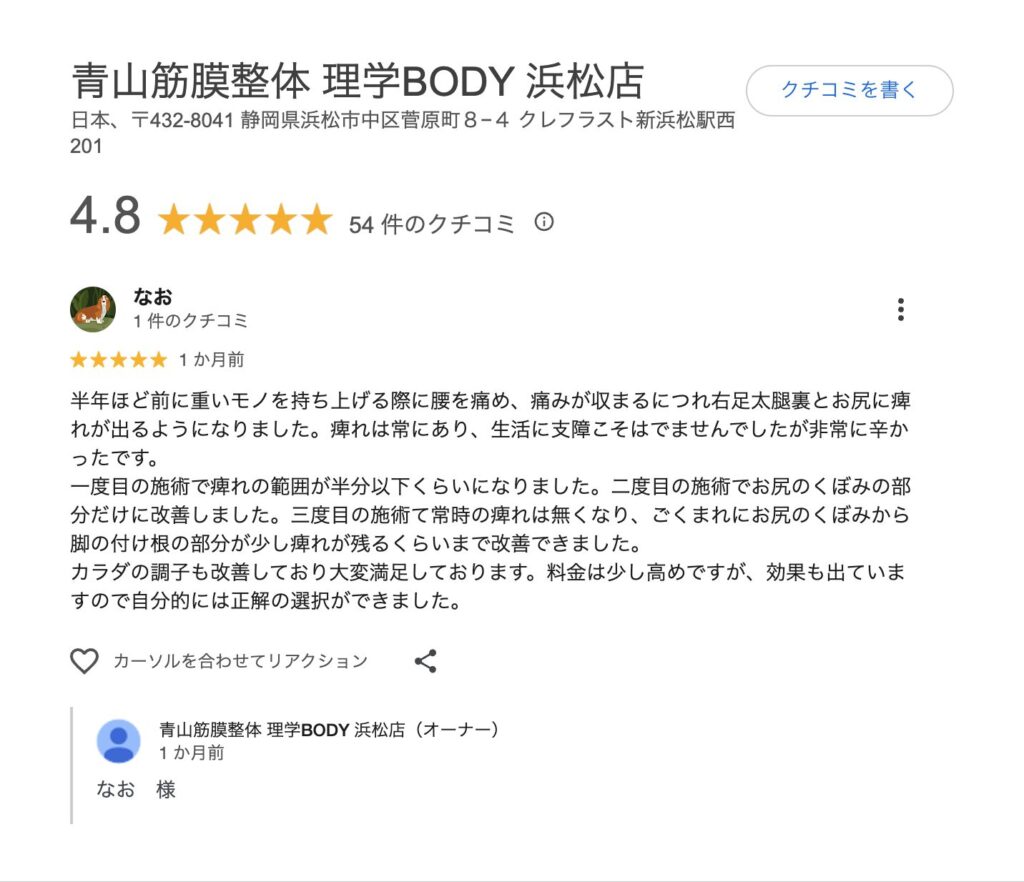
Task: Click the カーソルを合わせてリアクション label
Action: coord(241,661)
